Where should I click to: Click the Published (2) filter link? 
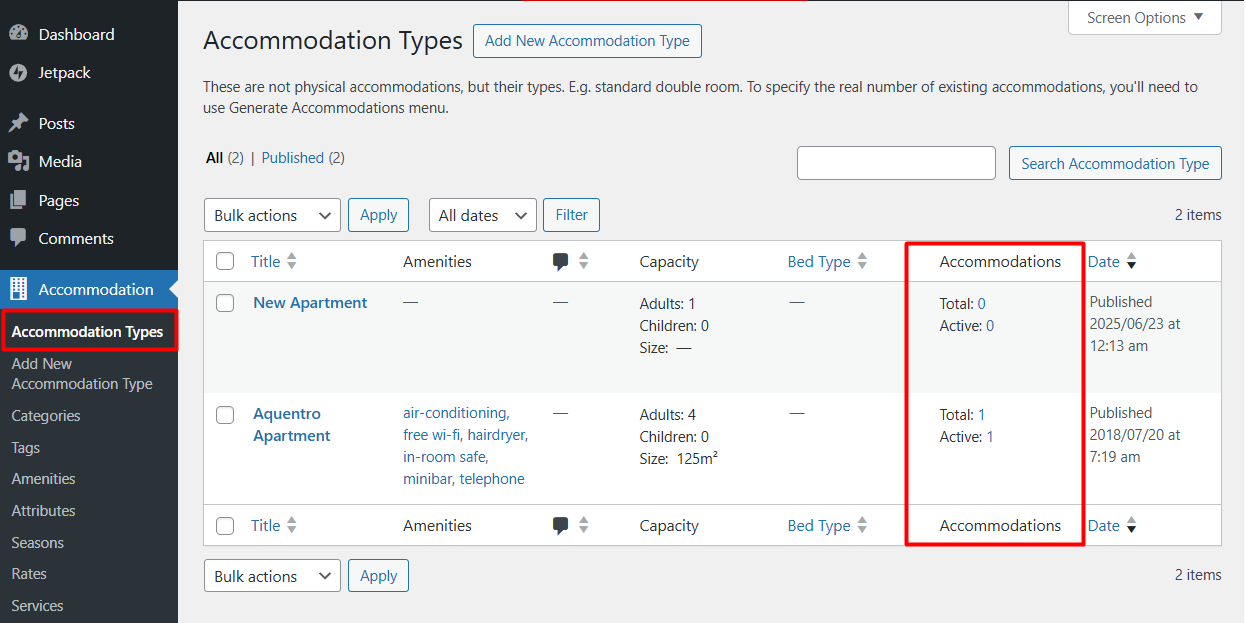tap(303, 158)
